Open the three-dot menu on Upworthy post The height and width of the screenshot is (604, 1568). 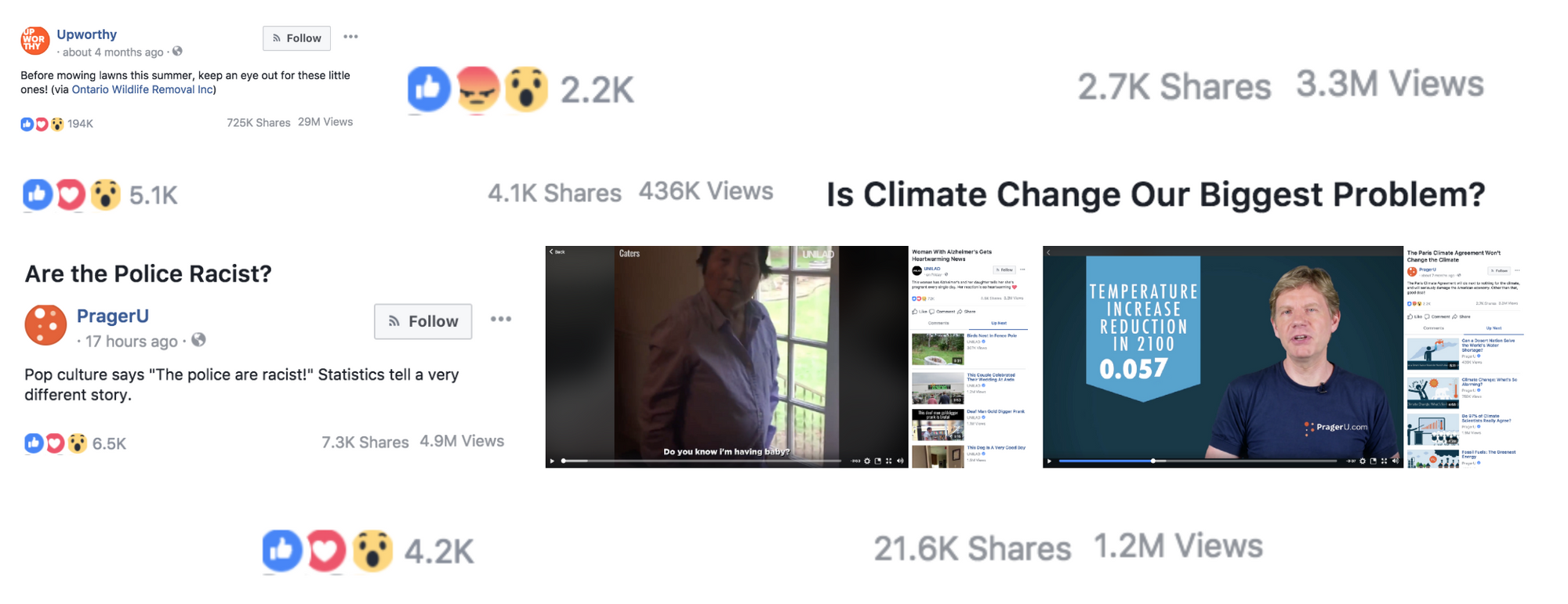pyautogui.click(x=350, y=37)
